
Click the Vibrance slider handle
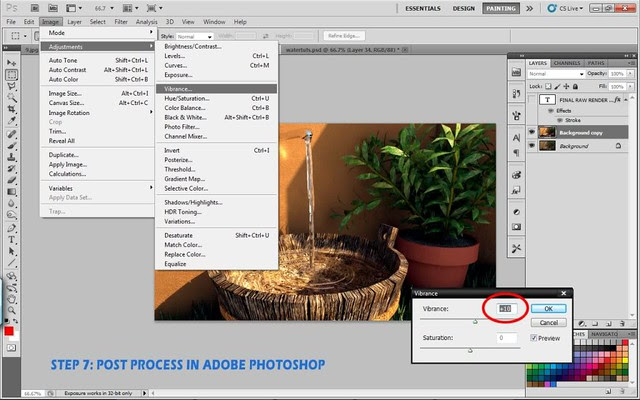[475, 322]
